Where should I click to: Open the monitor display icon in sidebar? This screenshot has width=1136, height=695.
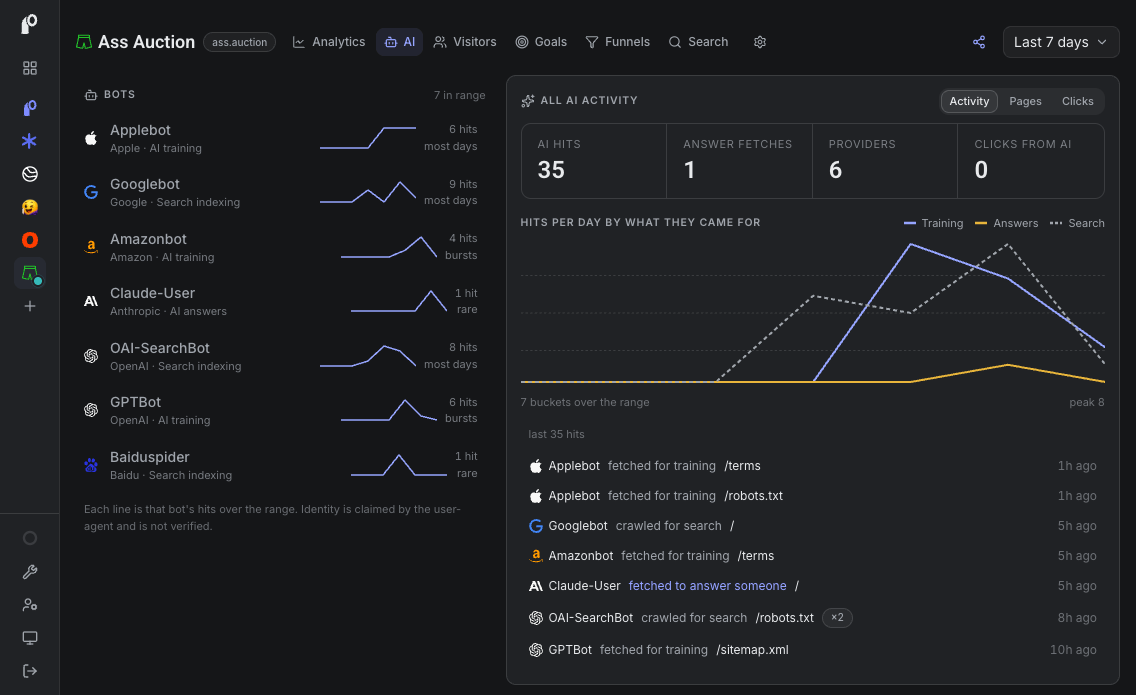[x=30, y=638]
